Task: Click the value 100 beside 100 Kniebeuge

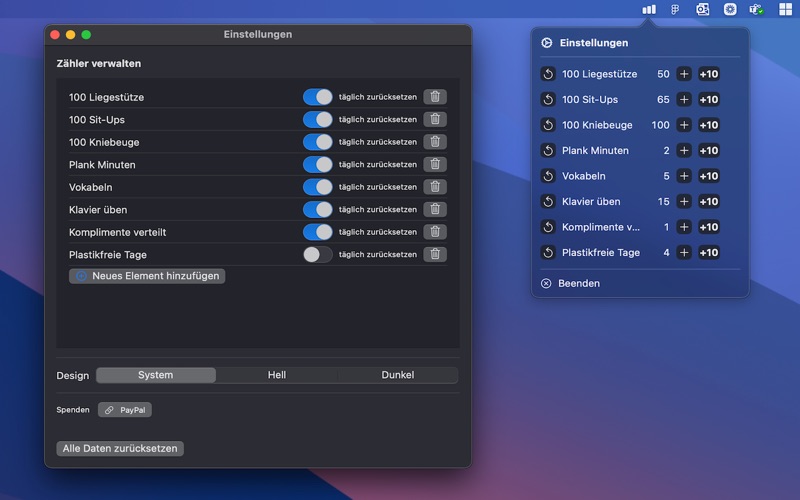Action: click(660, 125)
